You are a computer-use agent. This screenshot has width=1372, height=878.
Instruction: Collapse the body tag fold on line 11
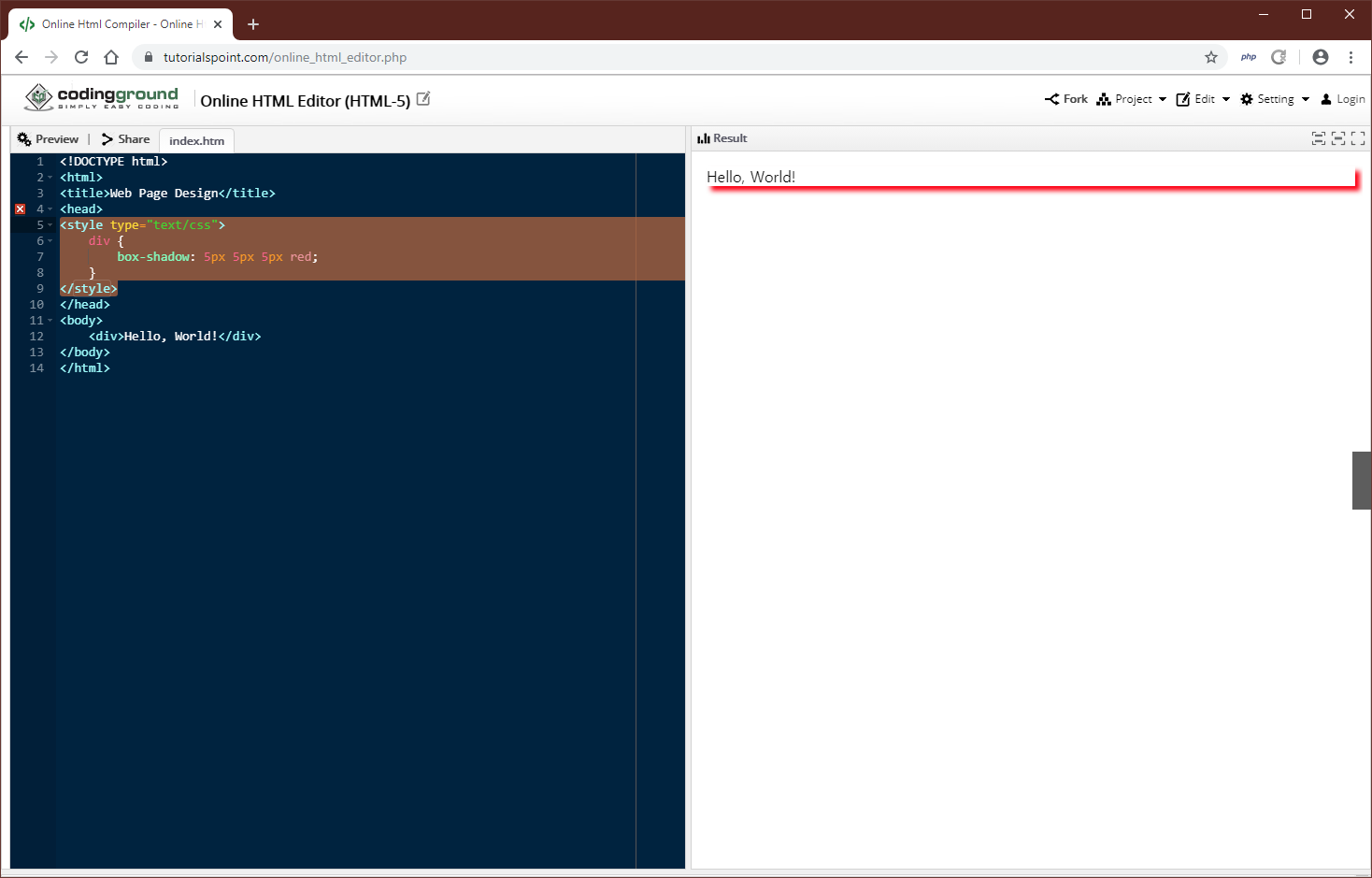tap(50, 321)
